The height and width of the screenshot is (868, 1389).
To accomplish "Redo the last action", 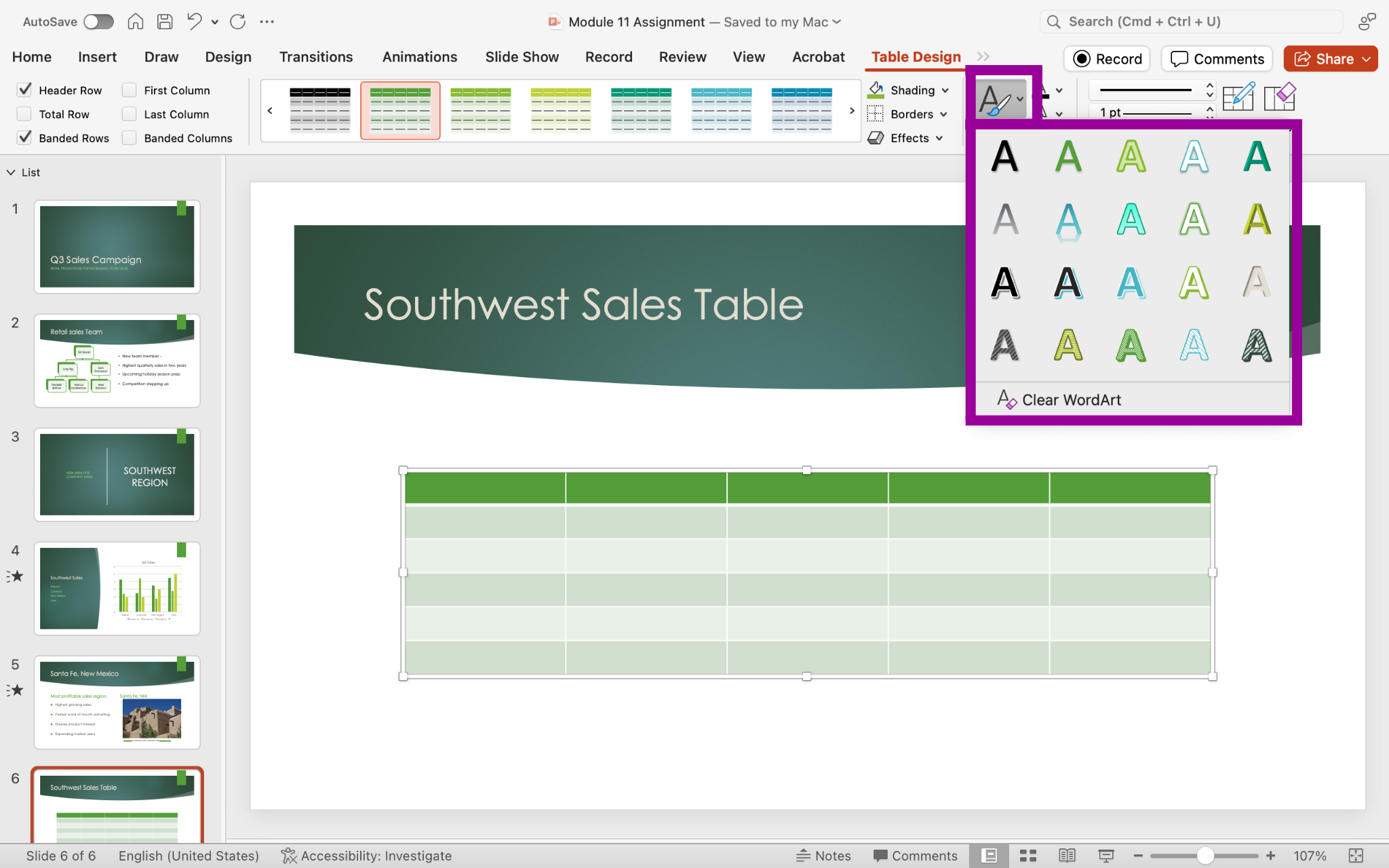I will tap(237, 22).
